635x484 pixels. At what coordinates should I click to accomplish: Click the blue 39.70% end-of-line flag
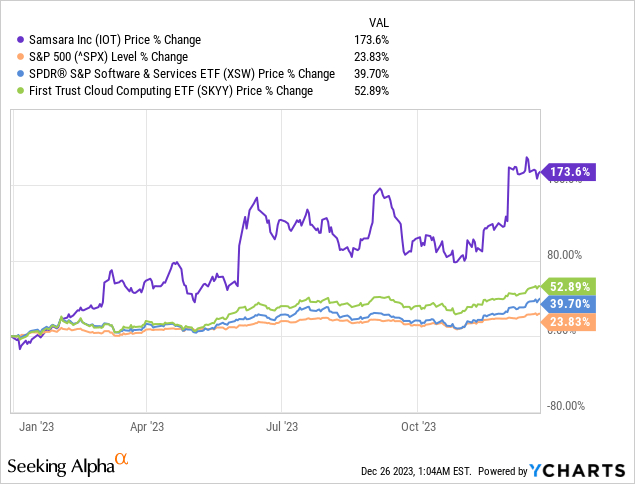pos(568,303)
